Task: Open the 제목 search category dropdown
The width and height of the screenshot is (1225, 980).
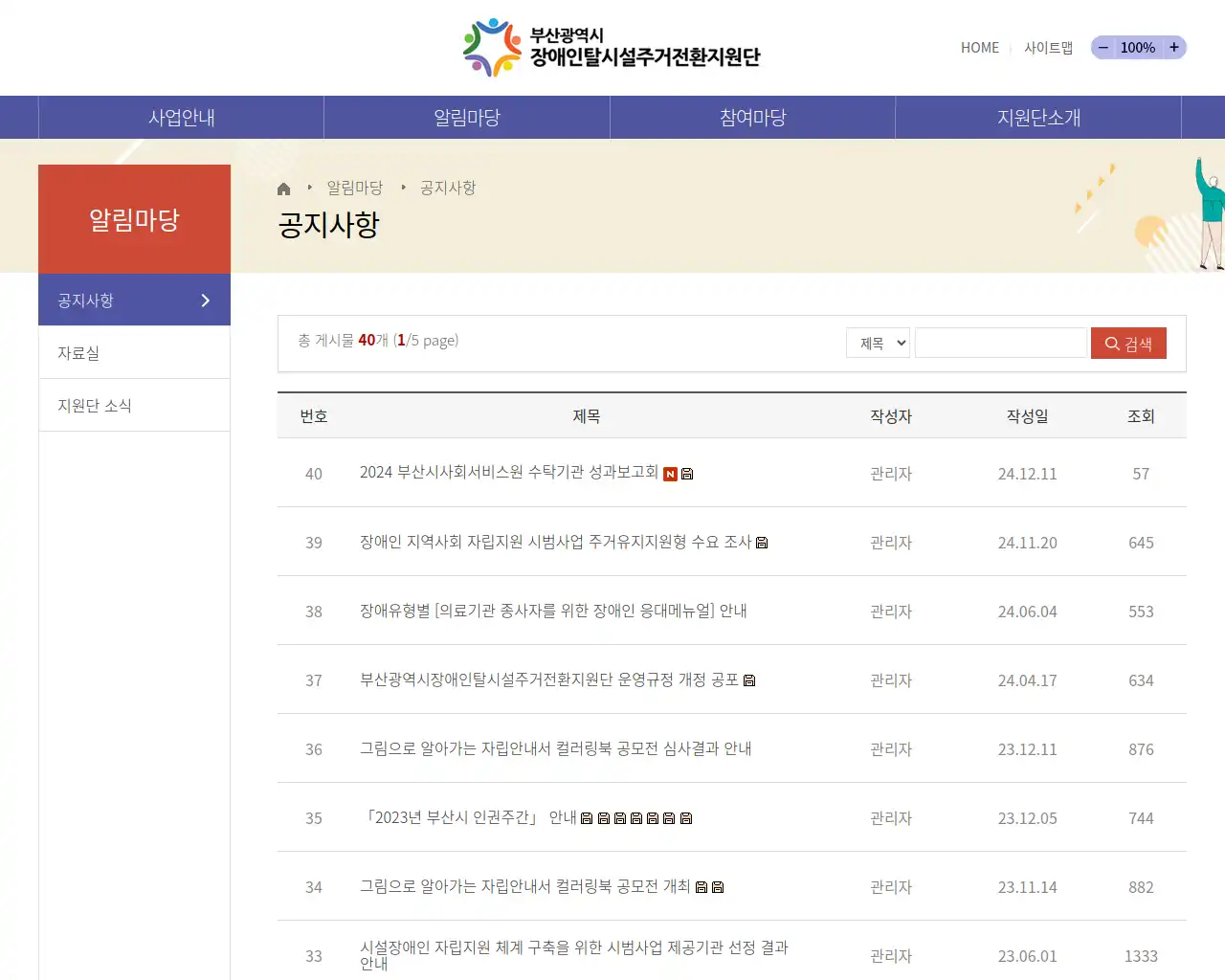Action: click(878, 343)
